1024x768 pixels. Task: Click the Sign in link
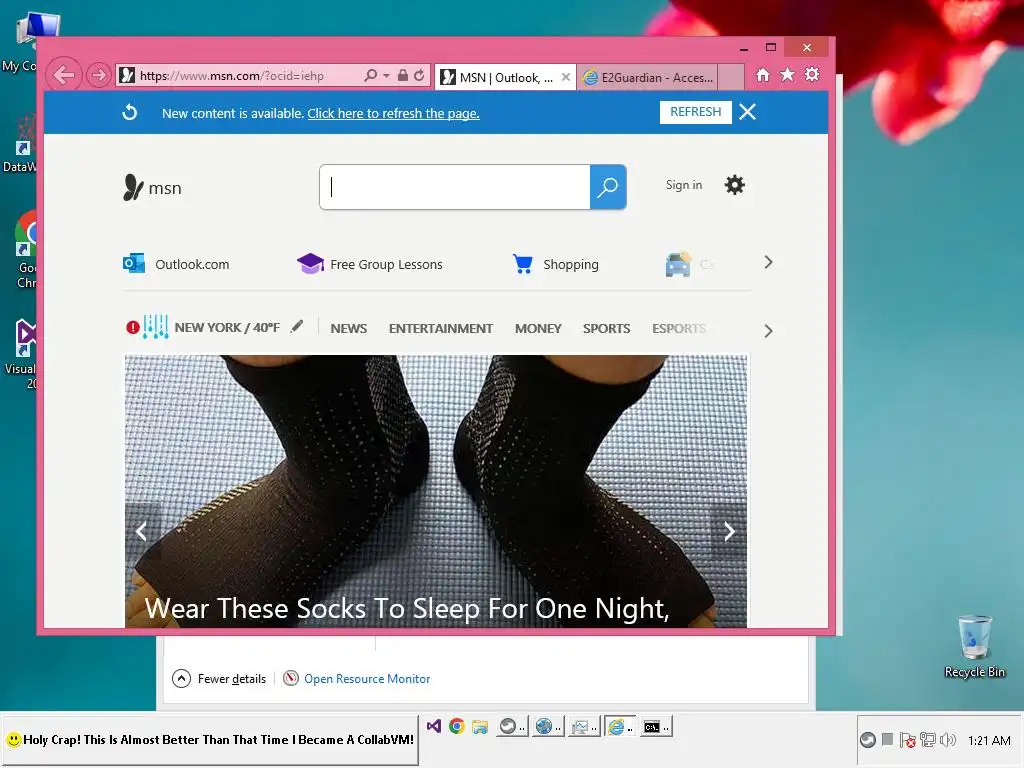coord(684,185)
